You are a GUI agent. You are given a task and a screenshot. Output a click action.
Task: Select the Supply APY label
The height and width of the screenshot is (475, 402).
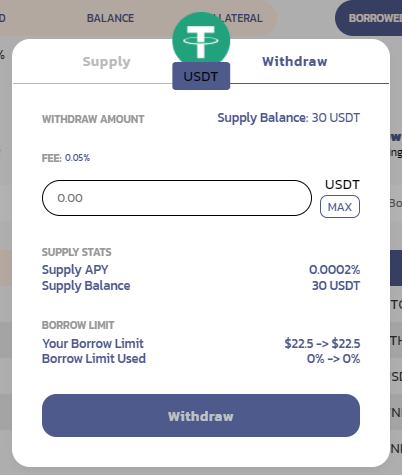[x=75, y=270]
